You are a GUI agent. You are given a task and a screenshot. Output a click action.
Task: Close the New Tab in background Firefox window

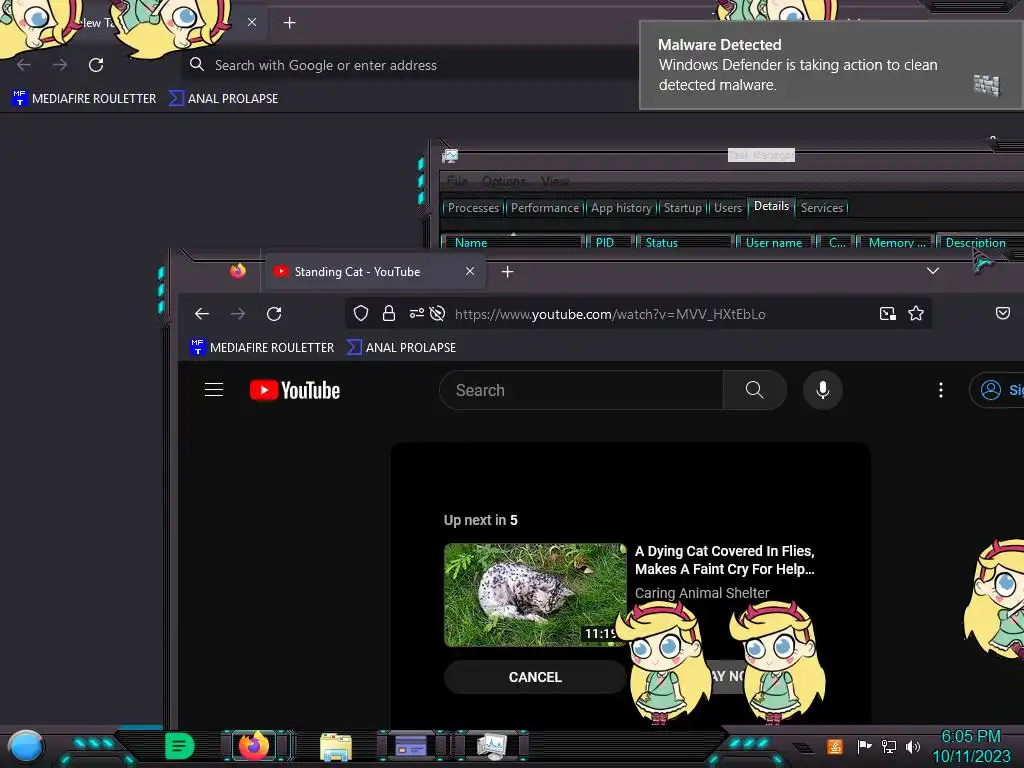(252, 22)
